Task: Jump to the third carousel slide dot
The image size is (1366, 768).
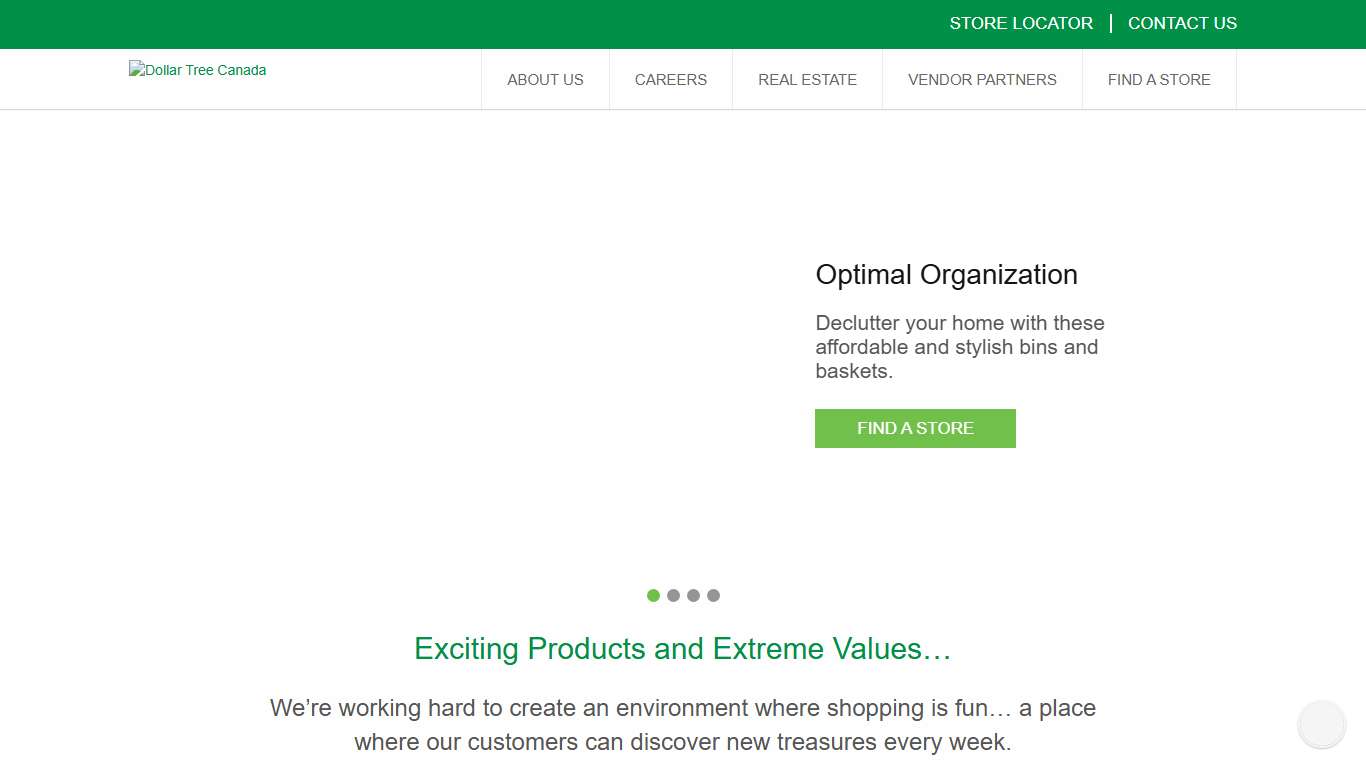Action: point(693,596)
